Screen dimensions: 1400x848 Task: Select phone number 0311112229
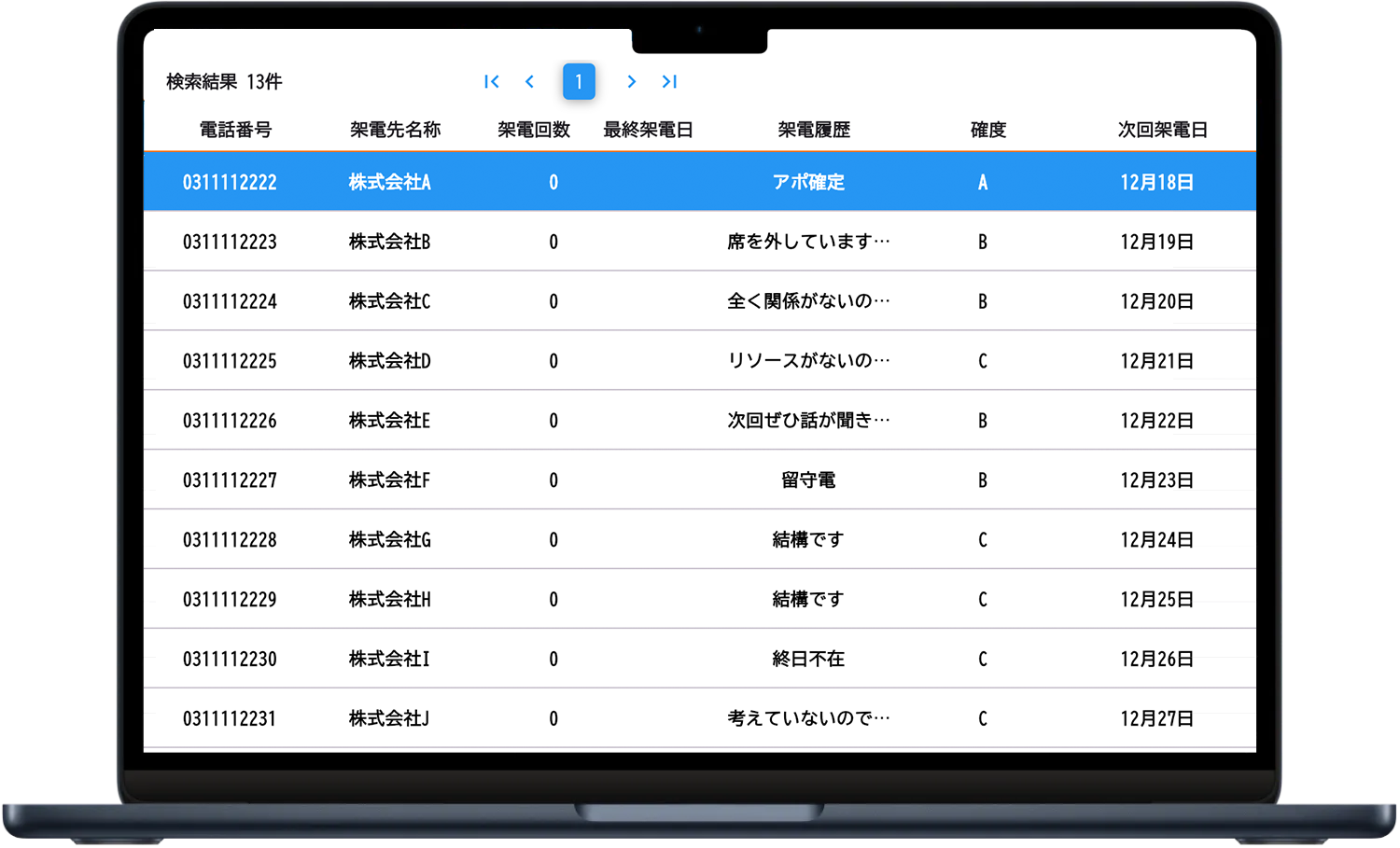[230, 601]
